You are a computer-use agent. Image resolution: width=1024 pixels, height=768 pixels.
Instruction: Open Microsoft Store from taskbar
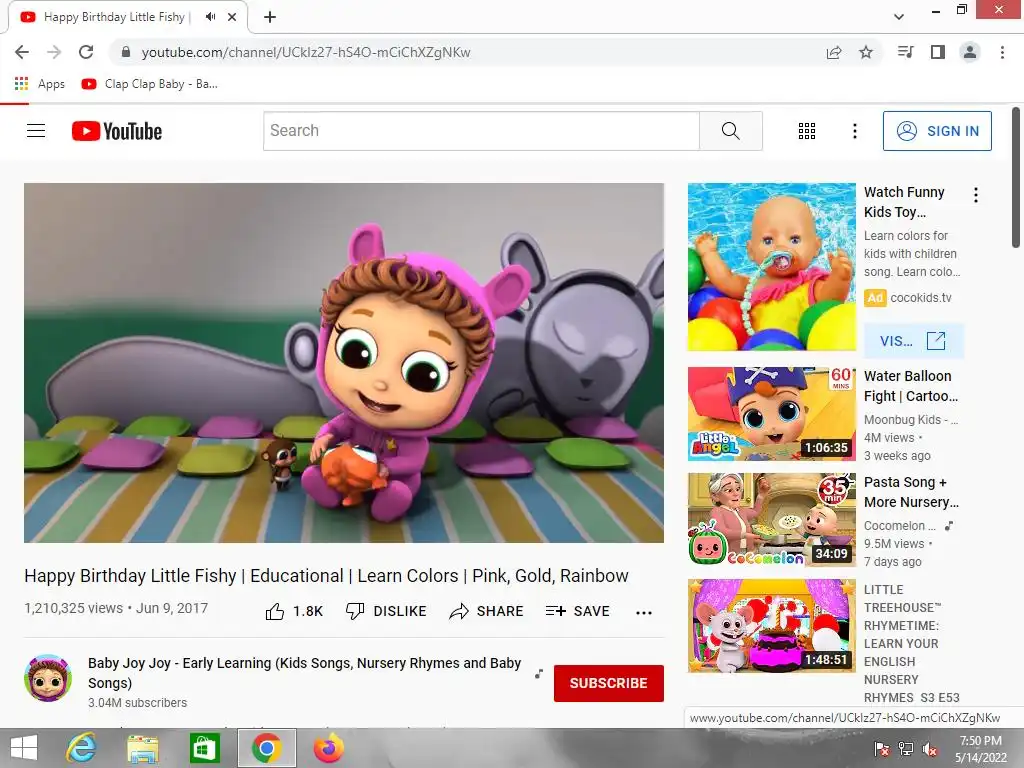204,748
